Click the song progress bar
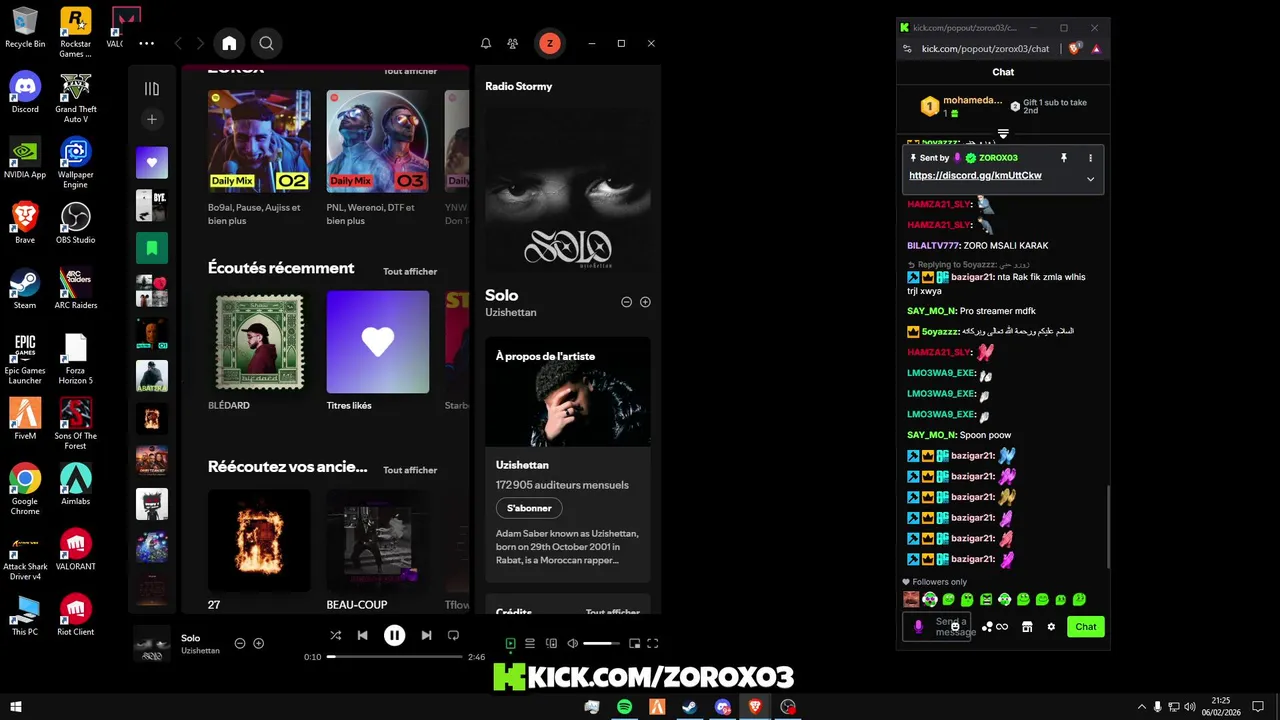The height and width of the screenshot is (720, 1280). click(395, 657)
